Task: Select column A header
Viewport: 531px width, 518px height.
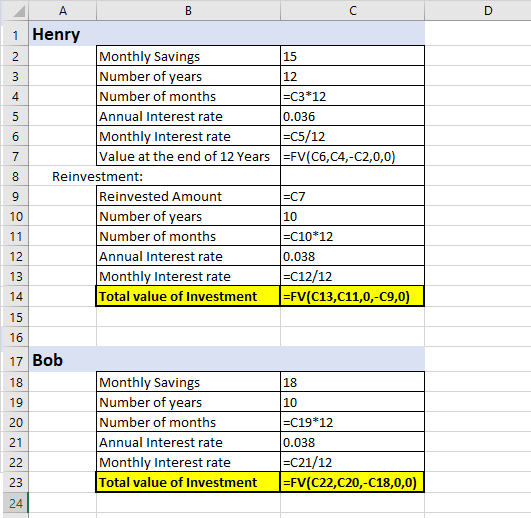Action: pos(63,10)
